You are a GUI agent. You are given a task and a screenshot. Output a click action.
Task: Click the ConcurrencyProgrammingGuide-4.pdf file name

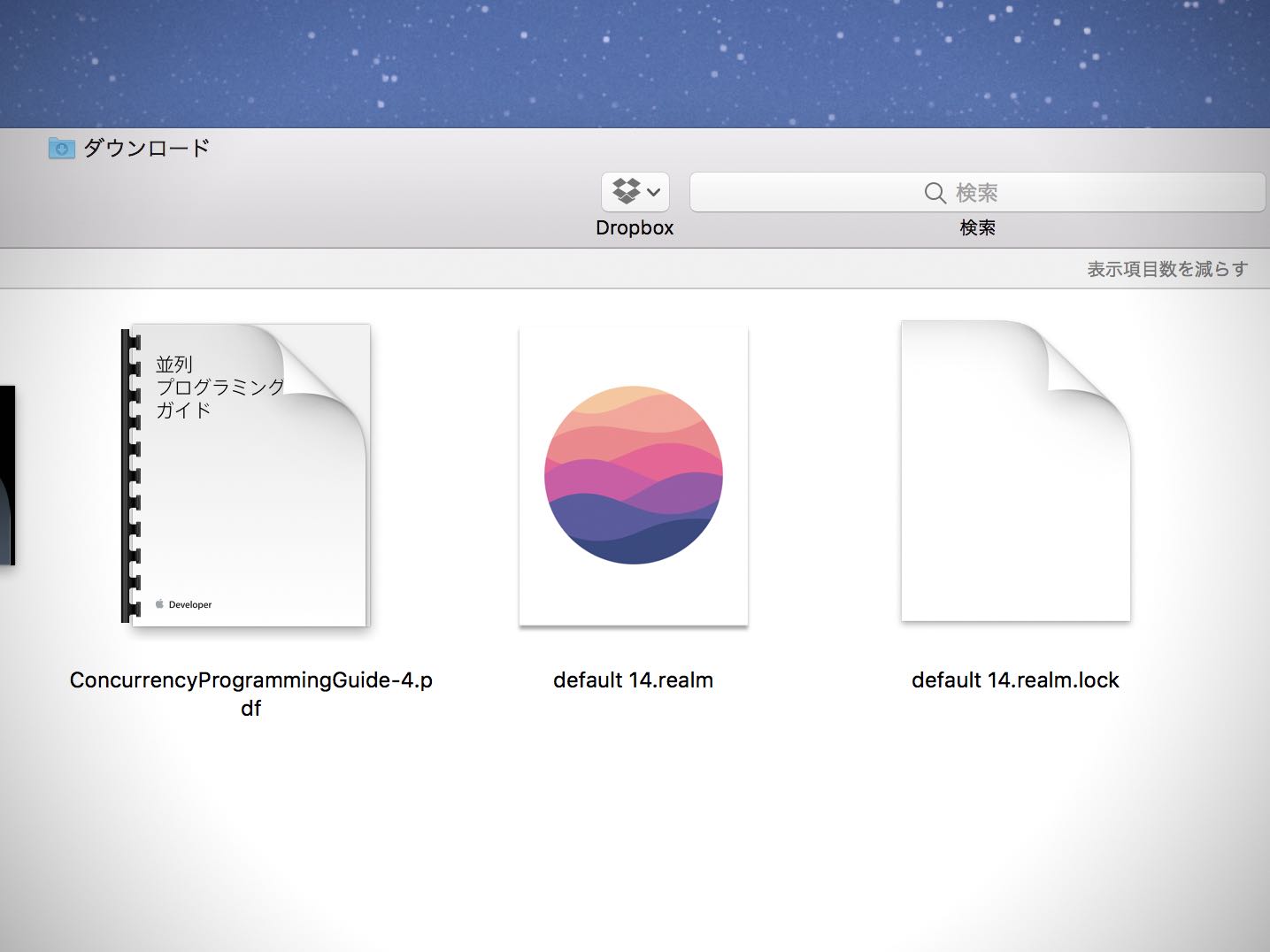251,694
